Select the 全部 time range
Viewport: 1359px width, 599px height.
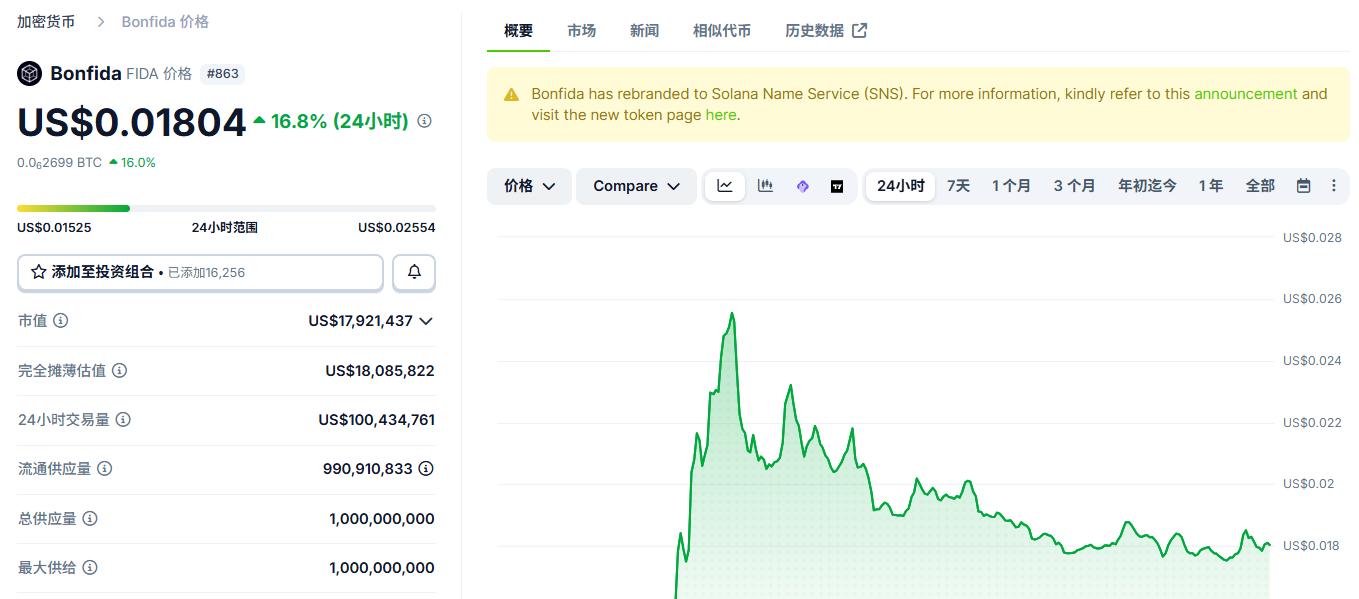[x=1259, y=186]
